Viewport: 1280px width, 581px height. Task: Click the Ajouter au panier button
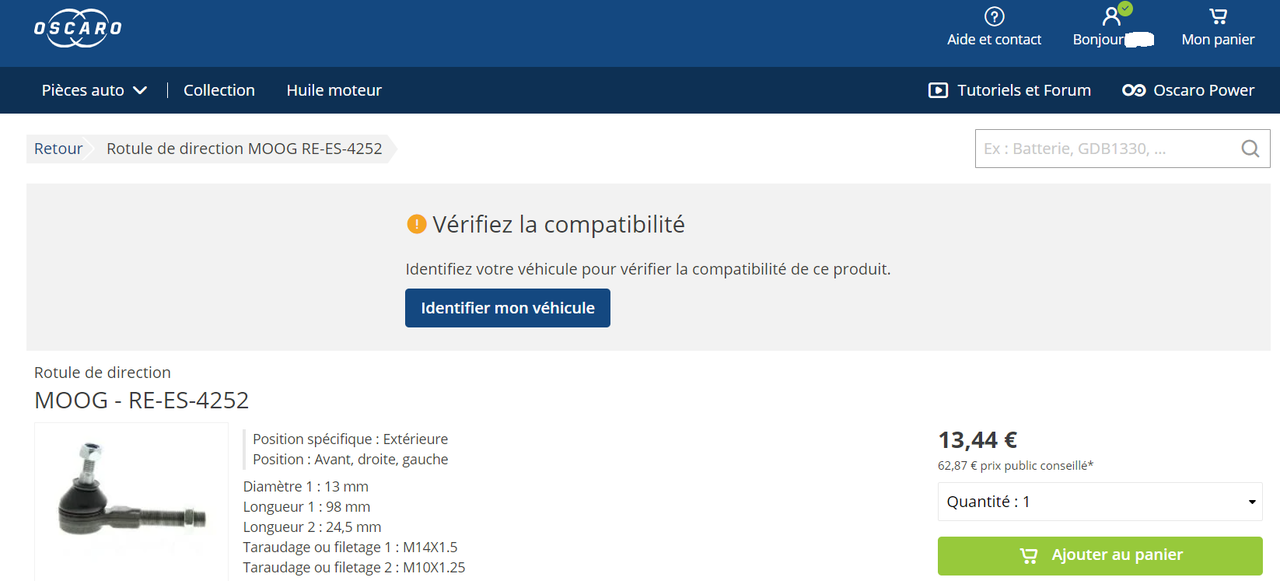[x=1100, y=555]
